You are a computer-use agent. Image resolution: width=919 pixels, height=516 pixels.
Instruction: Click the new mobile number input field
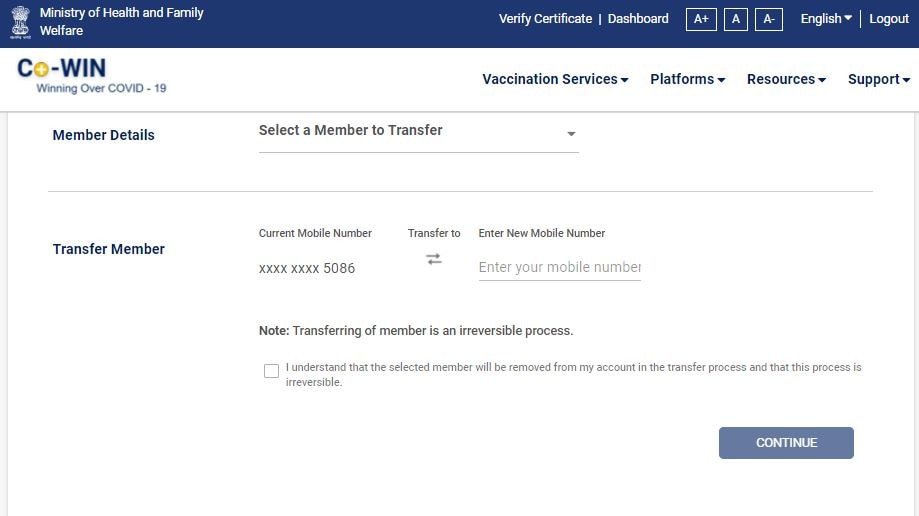[x=559, y=267]
